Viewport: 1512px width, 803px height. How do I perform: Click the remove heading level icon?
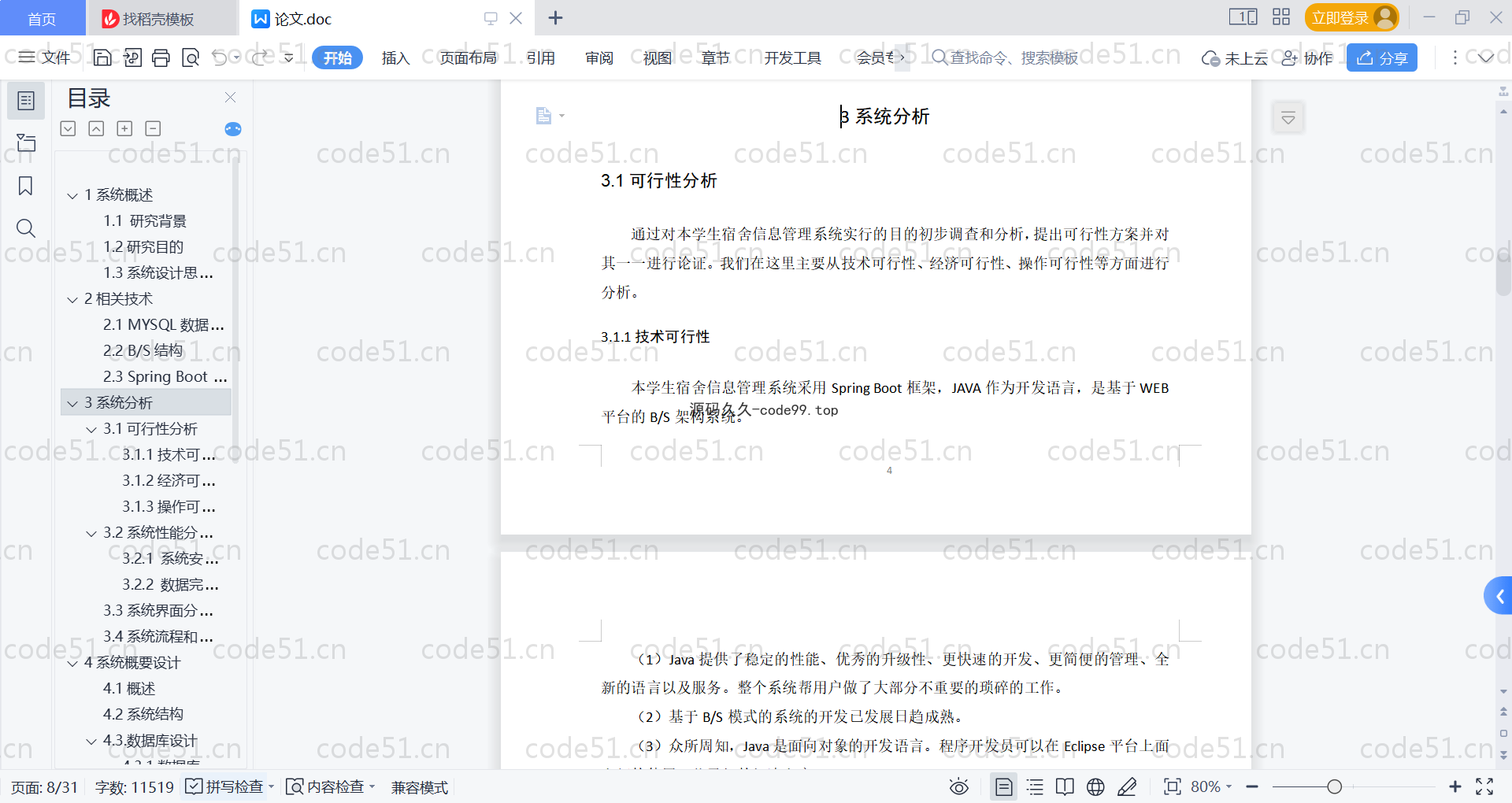pos(153,128)
